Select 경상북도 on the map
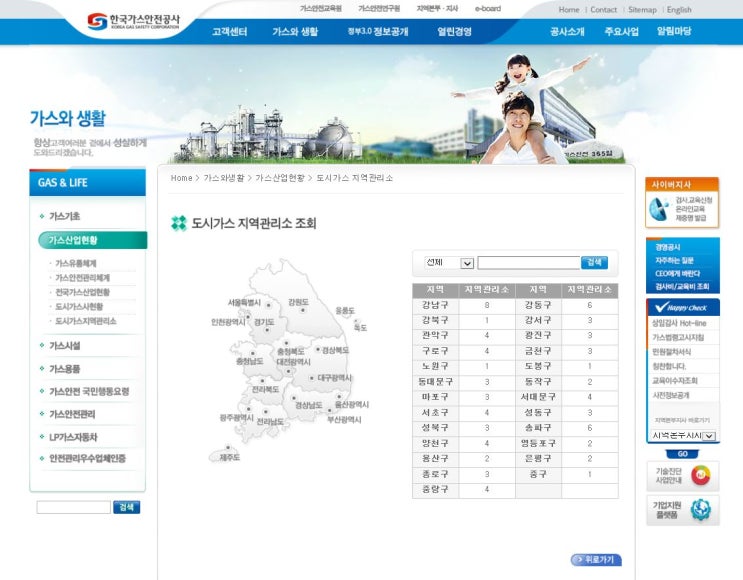This screenshot has height=580, width=743. point(335,350)
